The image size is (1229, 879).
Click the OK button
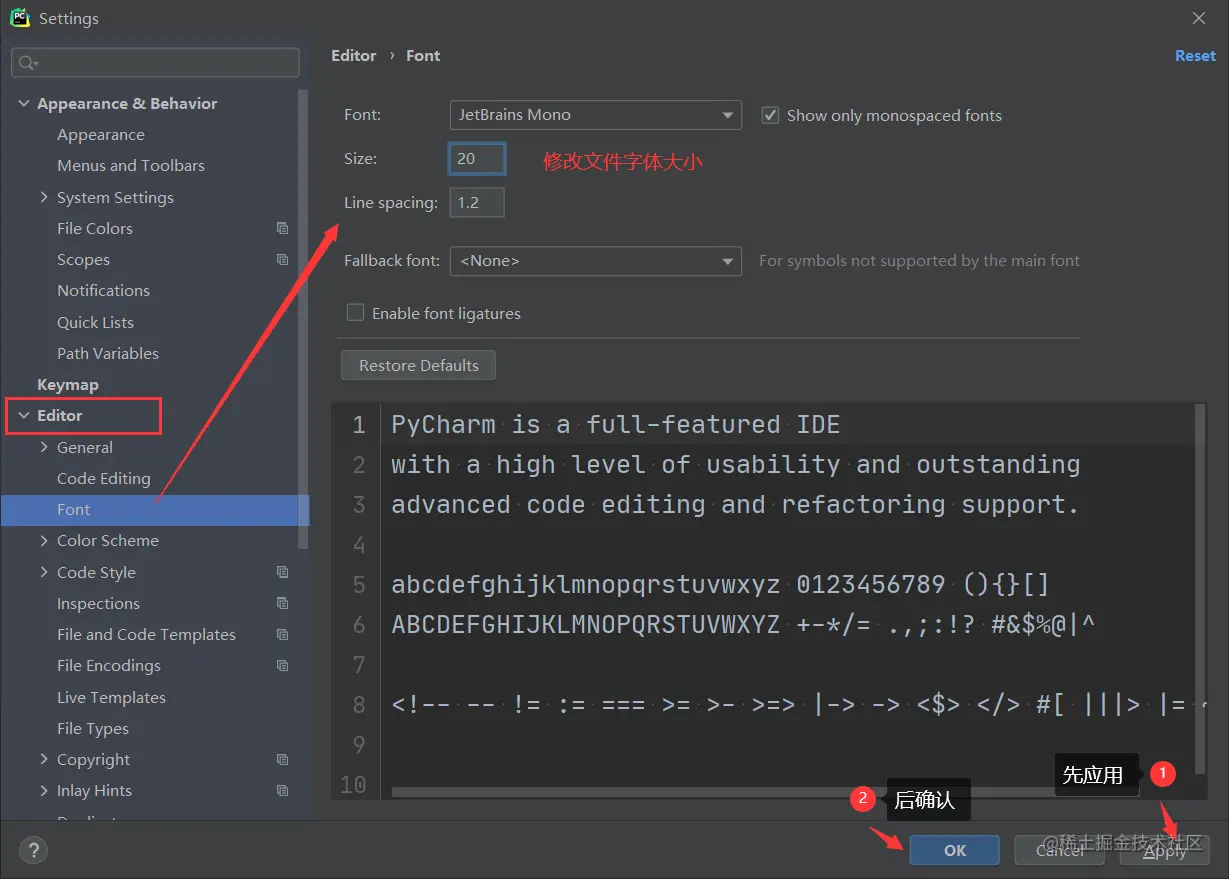[954, 850]
